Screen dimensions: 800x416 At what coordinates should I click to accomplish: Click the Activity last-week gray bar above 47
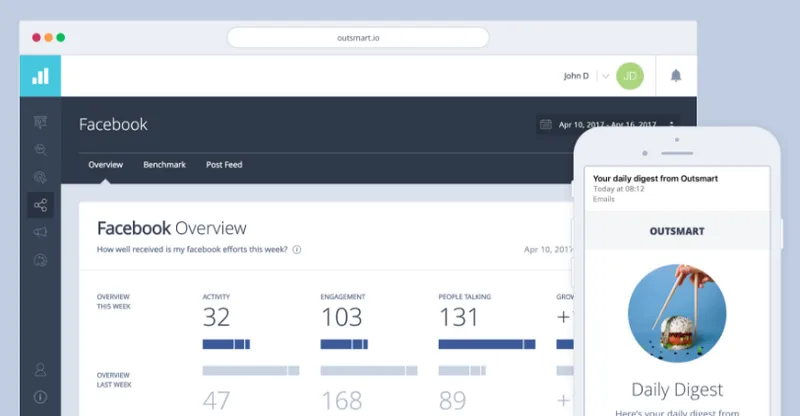[251, 371]
